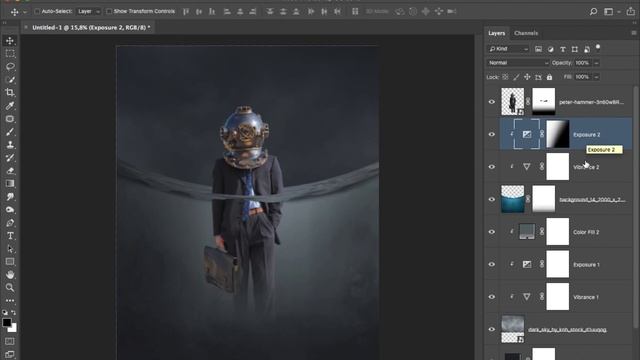Select the Color Fill 2 layer name
Image resolution: width=640 pixels, height=360 pixels.
coord(586,232)
